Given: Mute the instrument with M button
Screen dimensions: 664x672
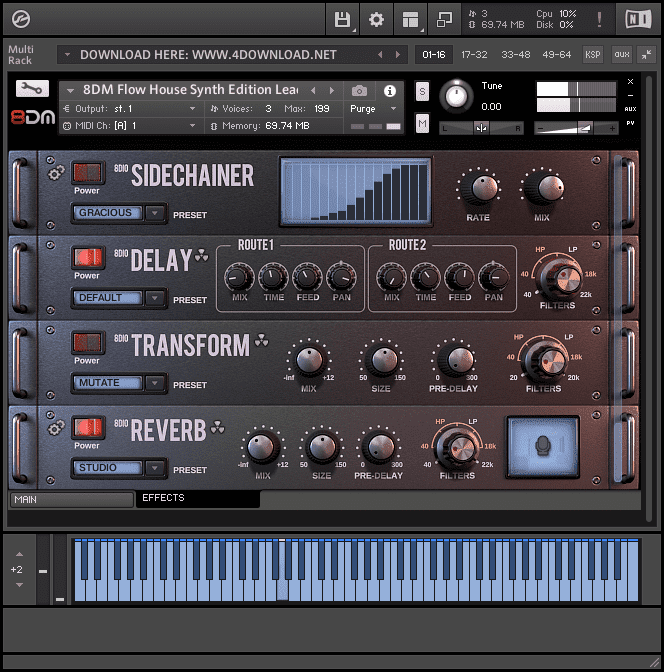Looking at the screenshot, I should 422,124.
